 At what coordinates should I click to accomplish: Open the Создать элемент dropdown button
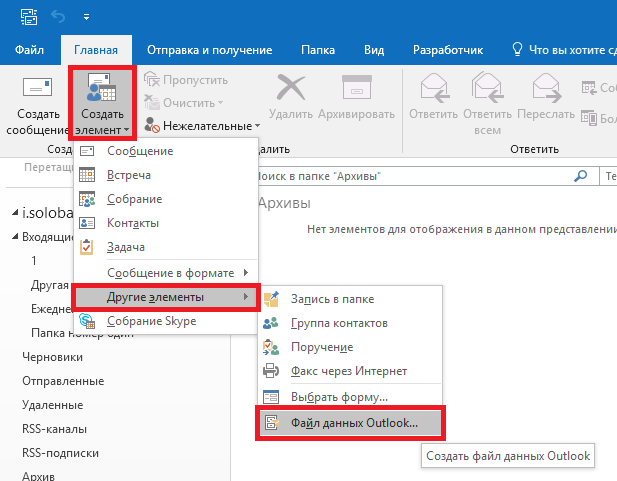click(x=102, y=104)
